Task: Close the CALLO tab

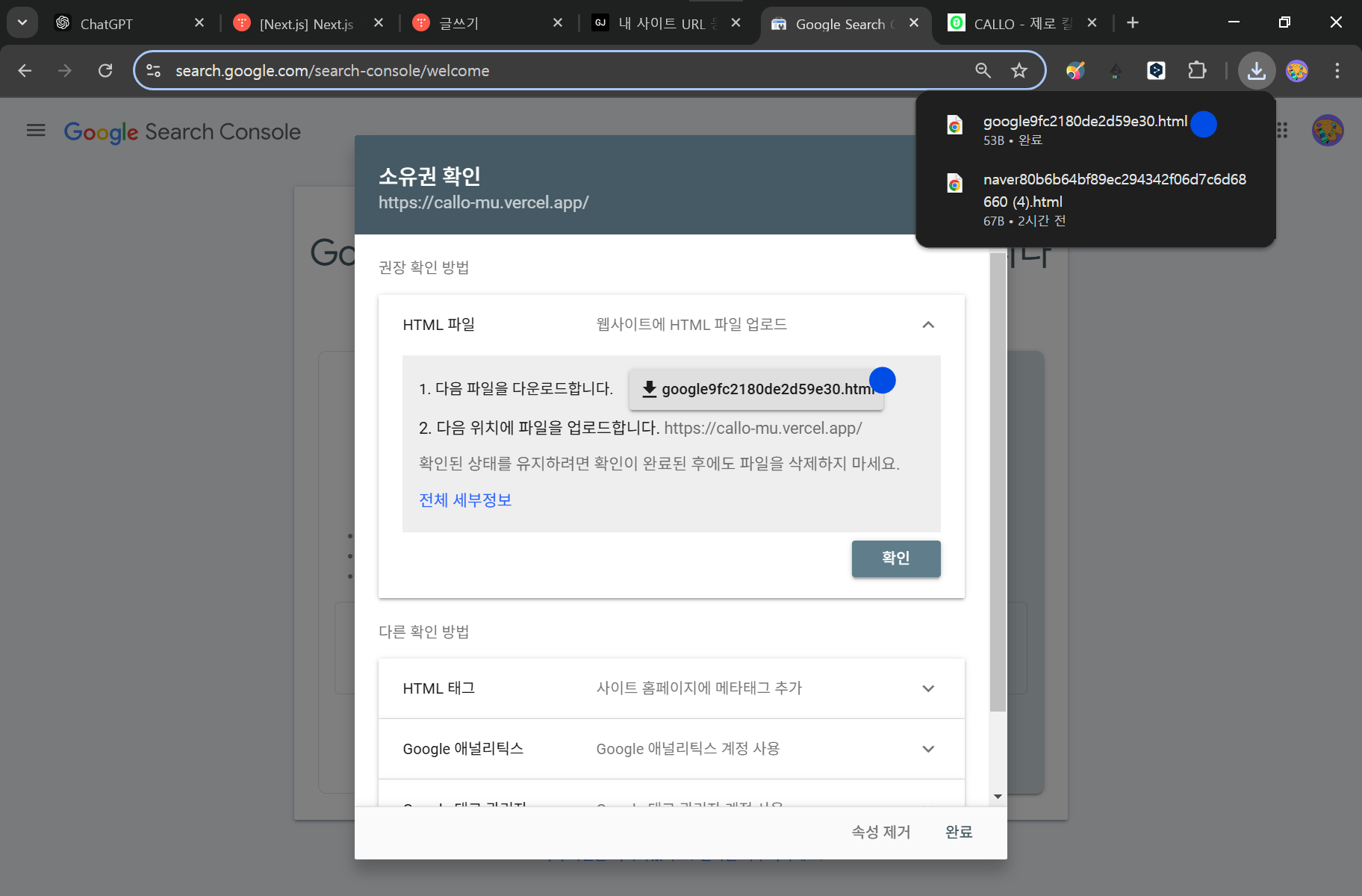Action: click(x=1092, y=23)
